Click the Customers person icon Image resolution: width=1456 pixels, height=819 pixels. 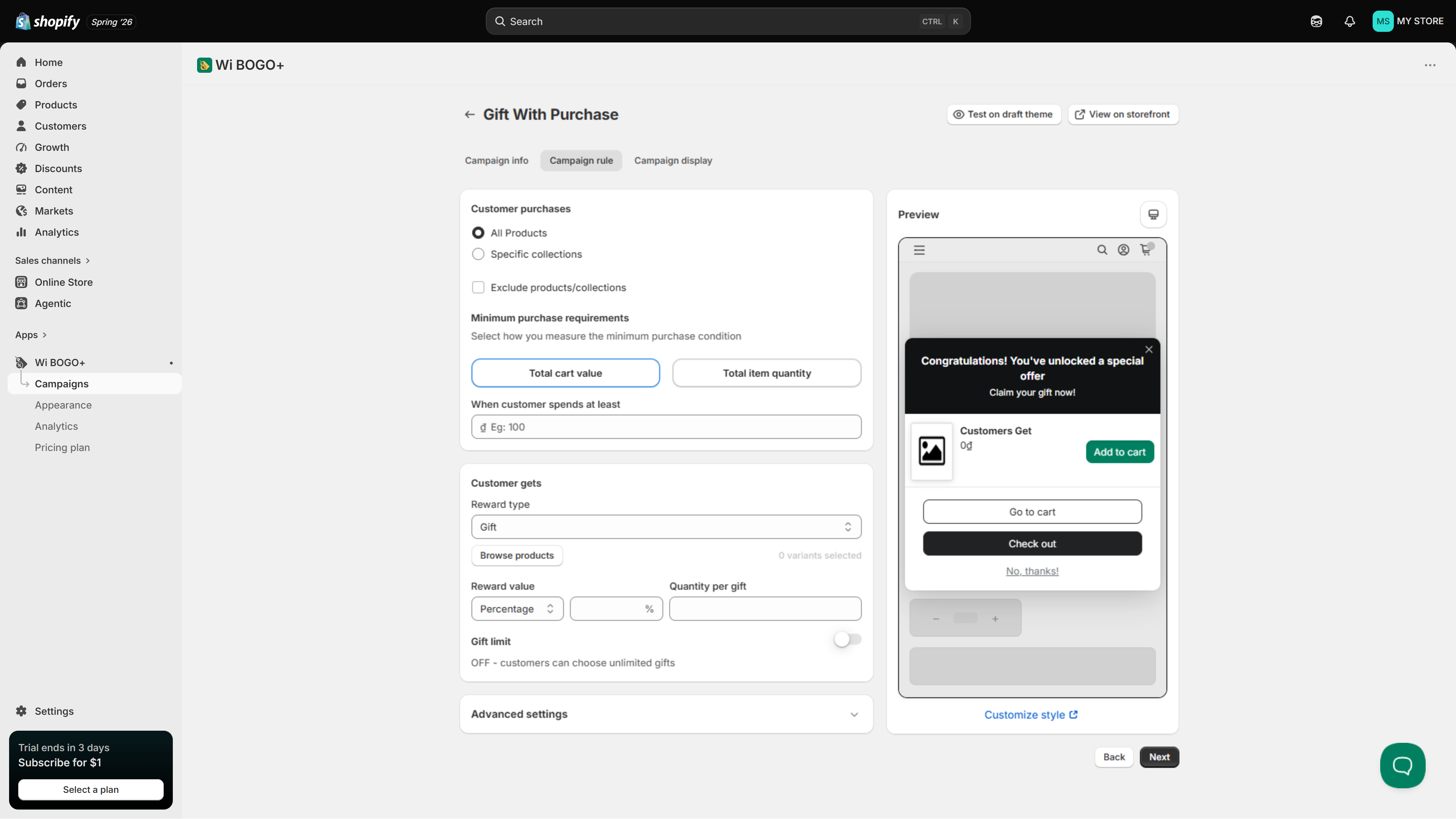coord(22,126)
